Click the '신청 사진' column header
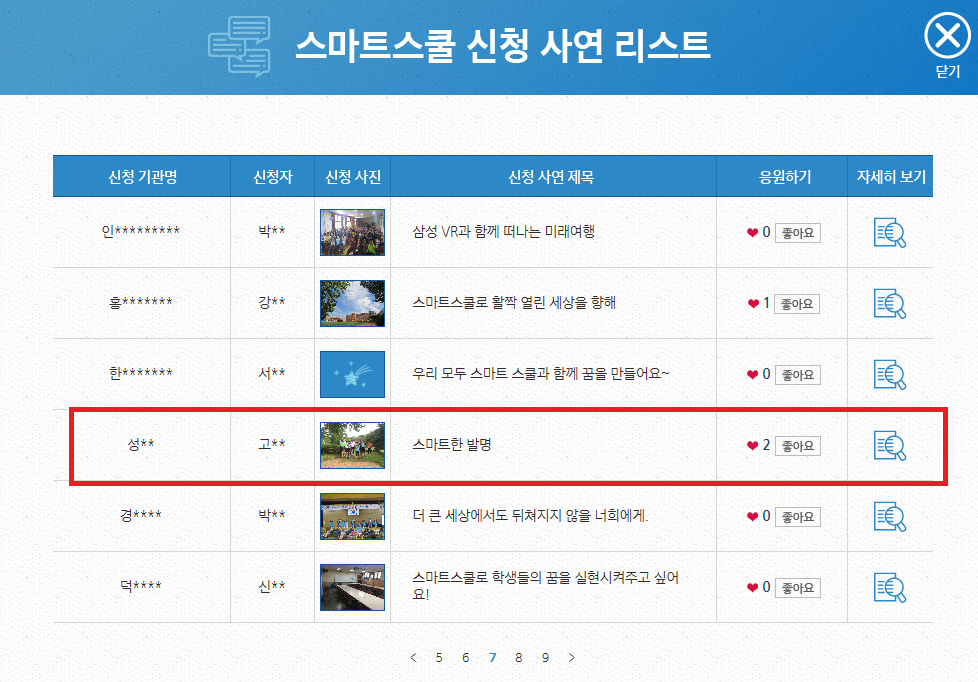This screenshot has height=682, width=978. pos(353,177)
